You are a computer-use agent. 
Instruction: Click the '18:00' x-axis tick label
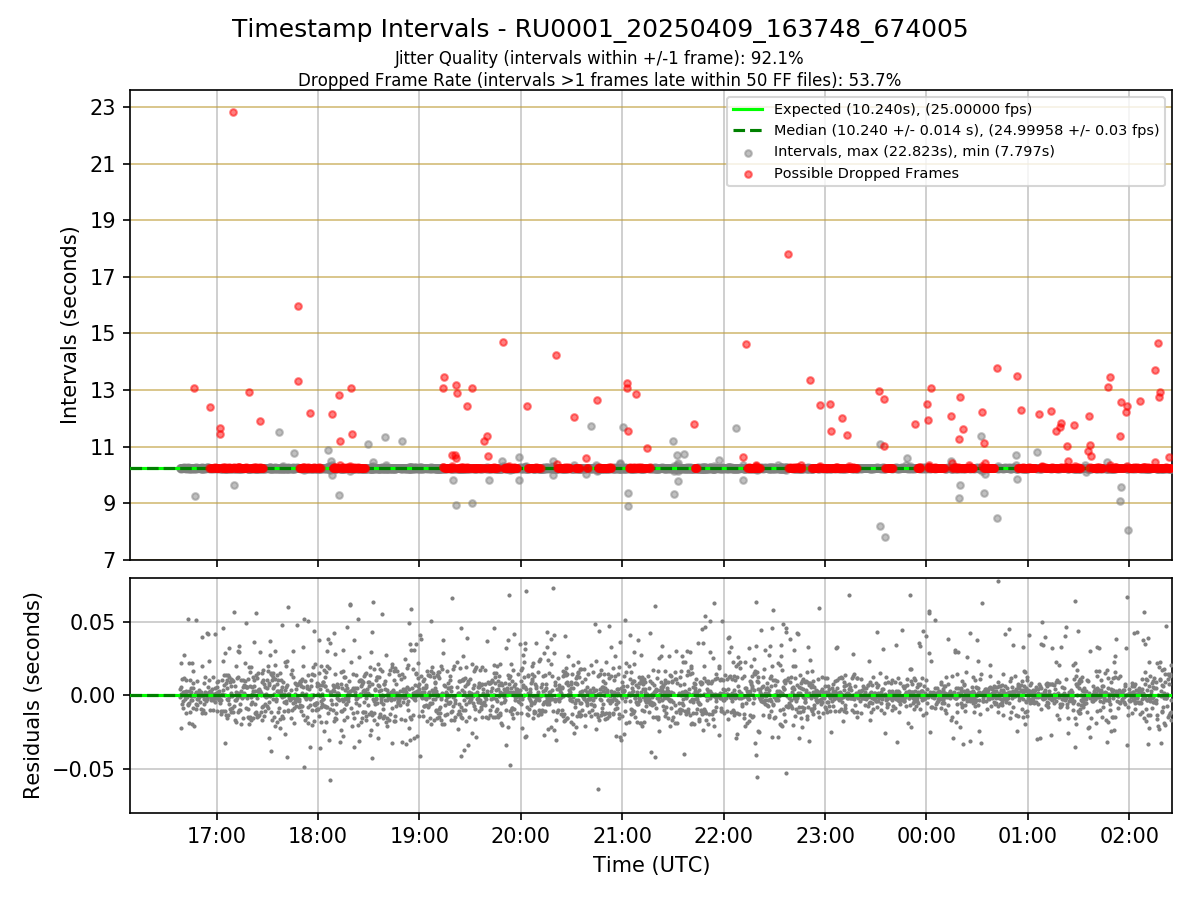tap(318, 834)
